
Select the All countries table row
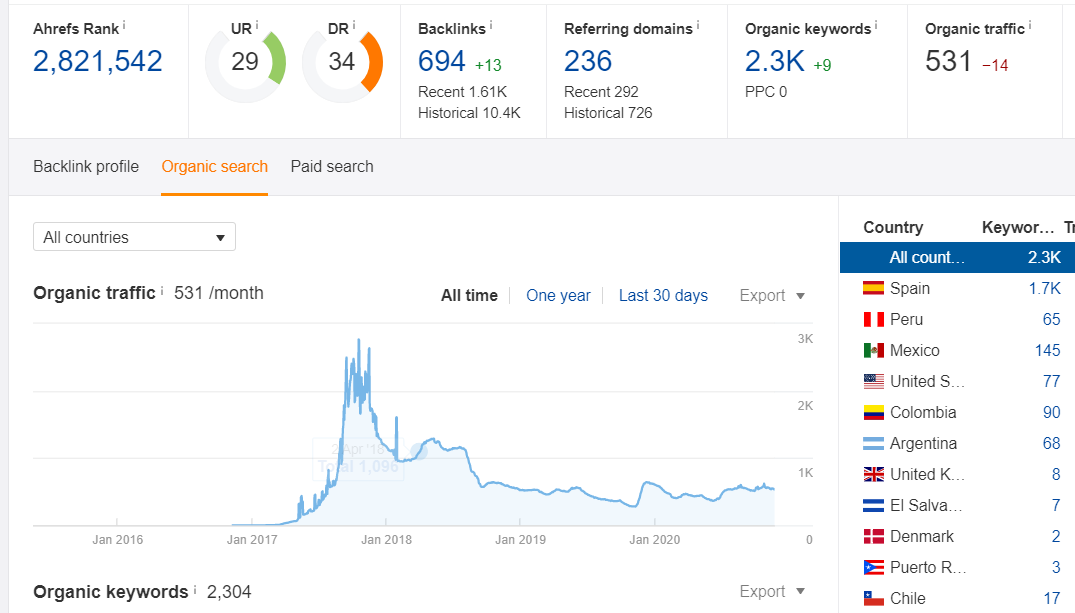coord(957,257)
